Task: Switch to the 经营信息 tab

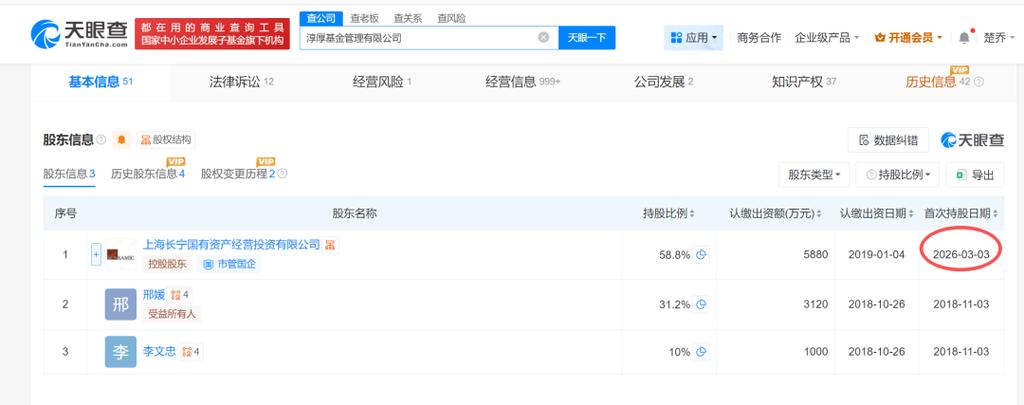Action: pos(523,82)
